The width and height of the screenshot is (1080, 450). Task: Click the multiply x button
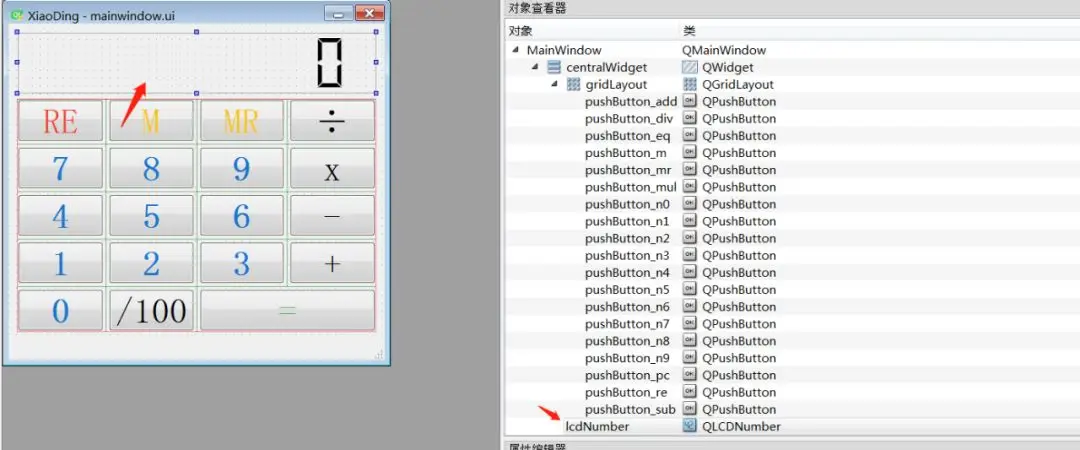(333, 168)
